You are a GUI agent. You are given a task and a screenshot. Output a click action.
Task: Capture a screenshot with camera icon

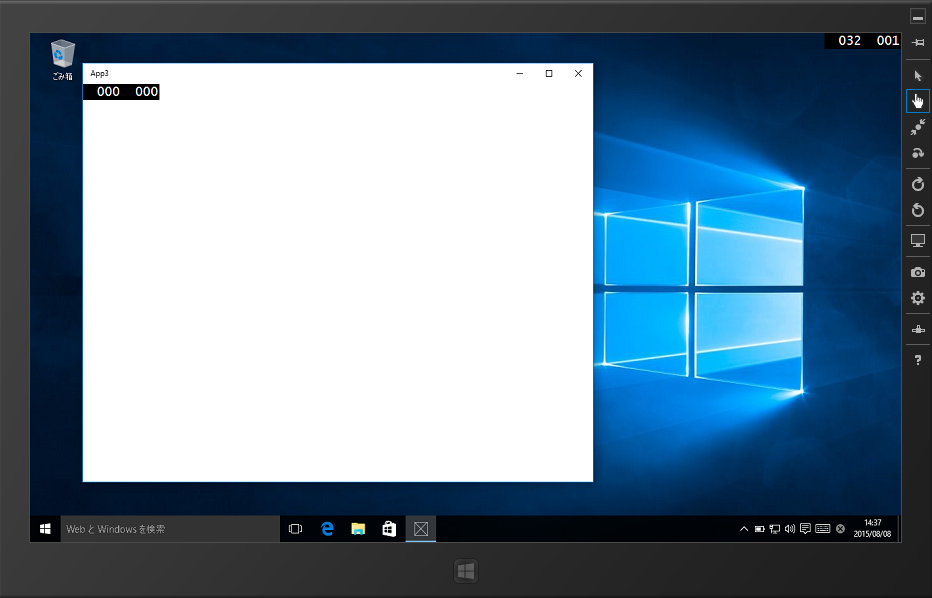click(x=917, y=272)
